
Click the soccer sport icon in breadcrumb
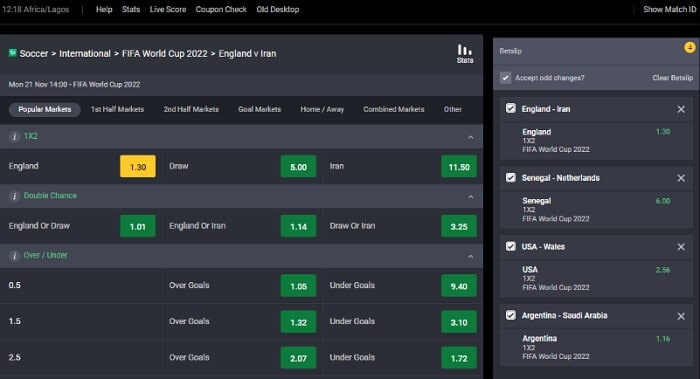(x=12, y=53)
